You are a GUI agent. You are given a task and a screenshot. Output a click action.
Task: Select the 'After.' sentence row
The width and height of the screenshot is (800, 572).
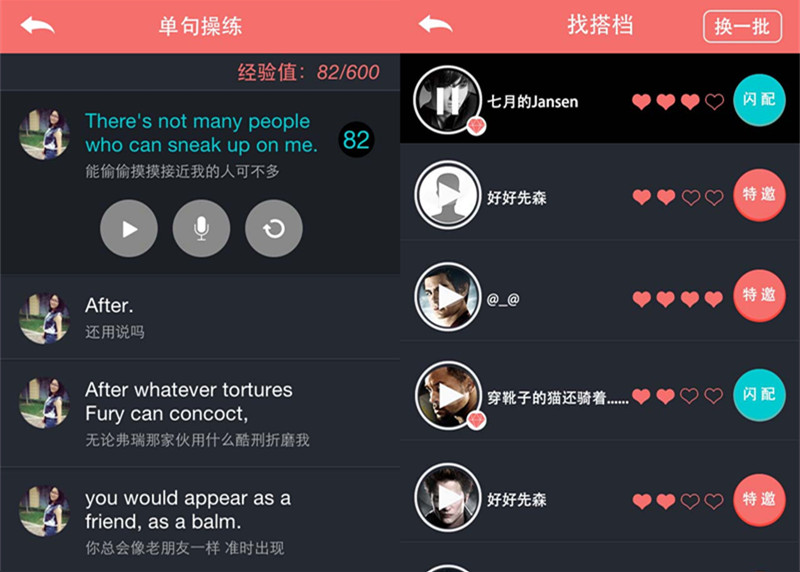pyautogui.click(x=200, y=317)
